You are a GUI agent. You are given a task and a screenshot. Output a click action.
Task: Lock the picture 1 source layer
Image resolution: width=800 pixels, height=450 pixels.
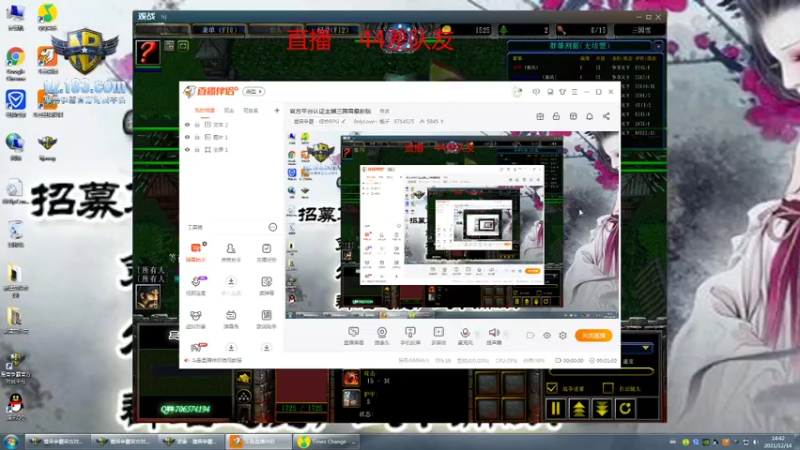(197, 137)
